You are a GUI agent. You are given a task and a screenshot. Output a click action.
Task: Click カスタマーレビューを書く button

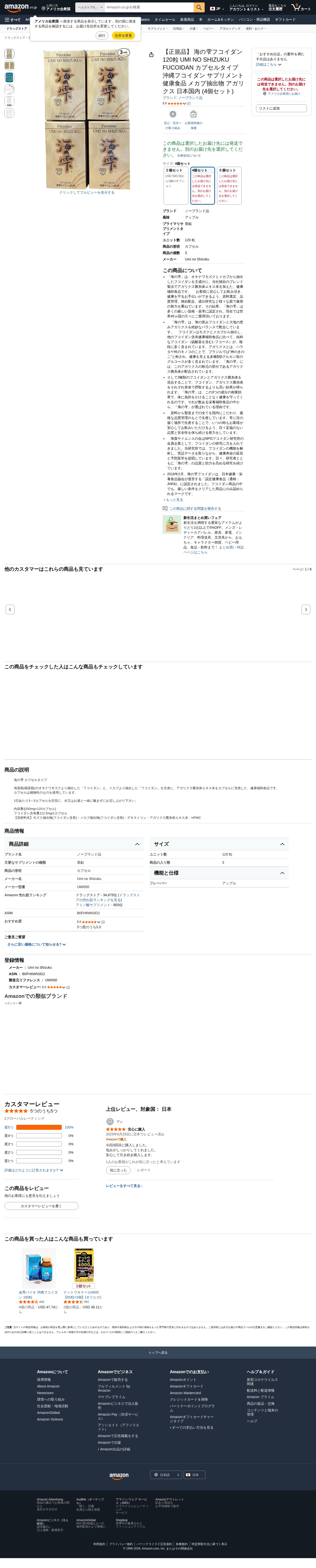41,1206
